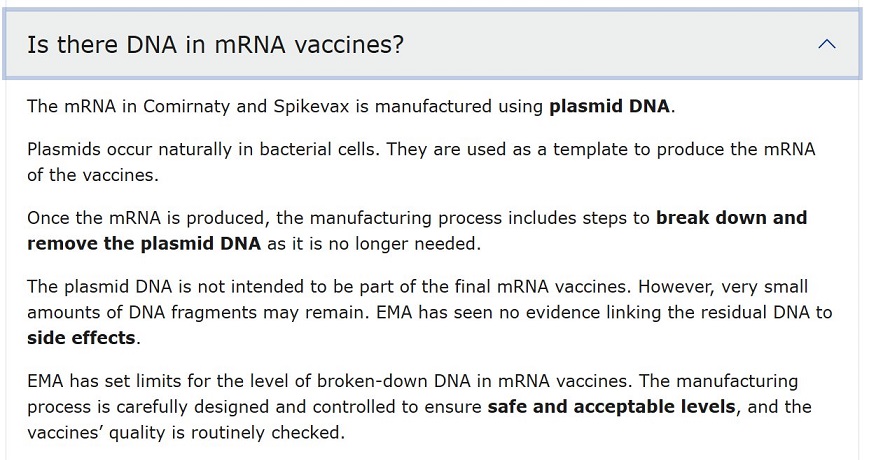
Task: Click the bold "side effects" text
Action: point(81,338)
